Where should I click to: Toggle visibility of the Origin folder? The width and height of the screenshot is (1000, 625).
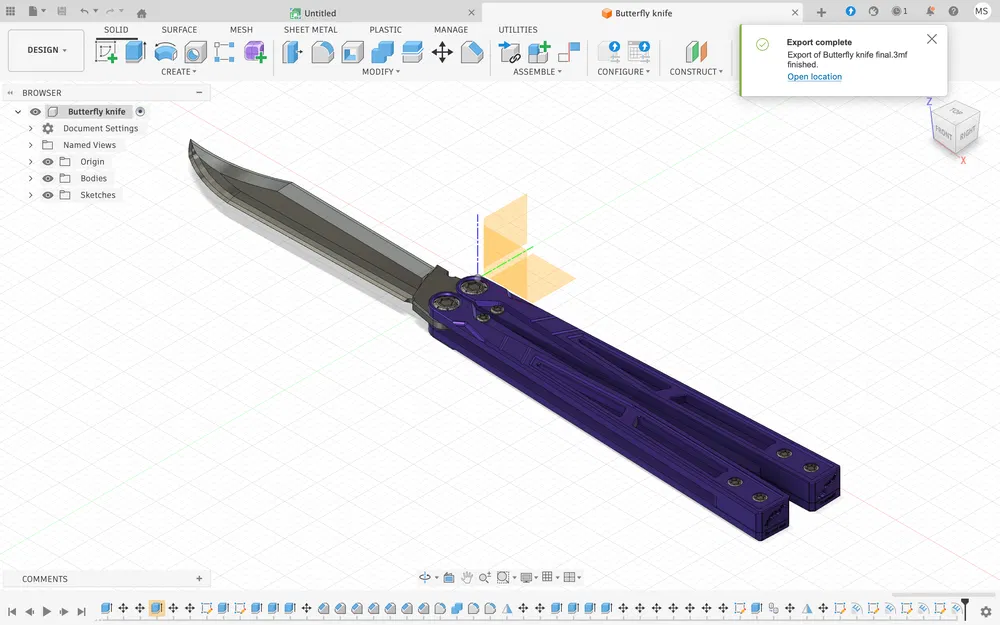tap(47, 161)
